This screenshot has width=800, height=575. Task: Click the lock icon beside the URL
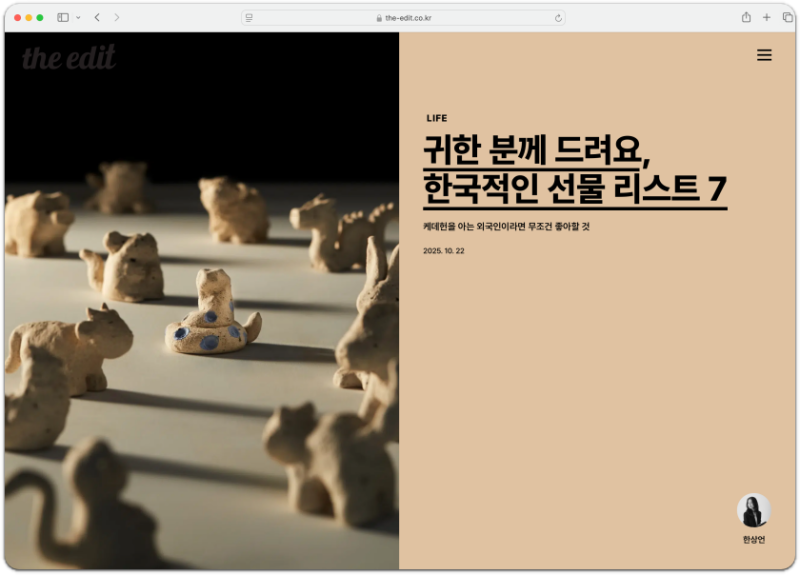(379, 18)
